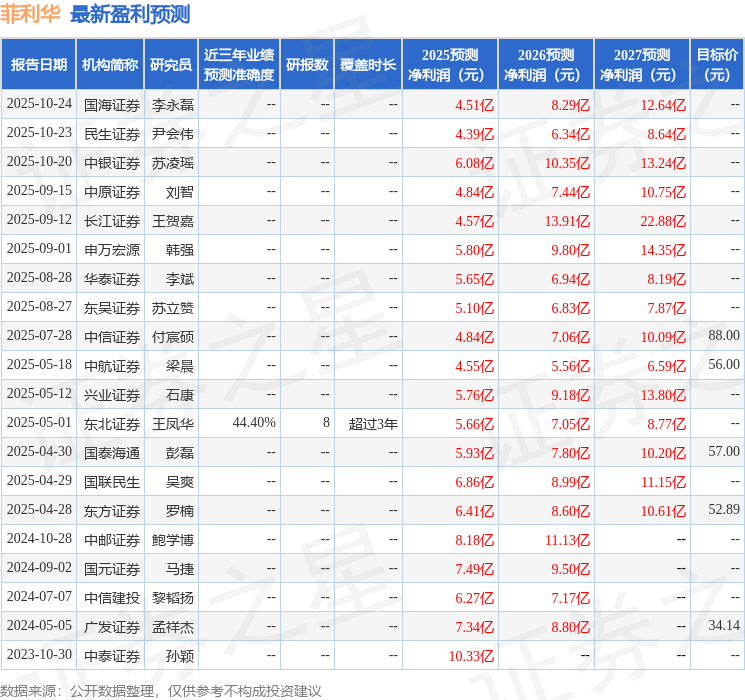Select the 2025预测净利润 column header
745x700 pixels.
[x=450, y=65]
